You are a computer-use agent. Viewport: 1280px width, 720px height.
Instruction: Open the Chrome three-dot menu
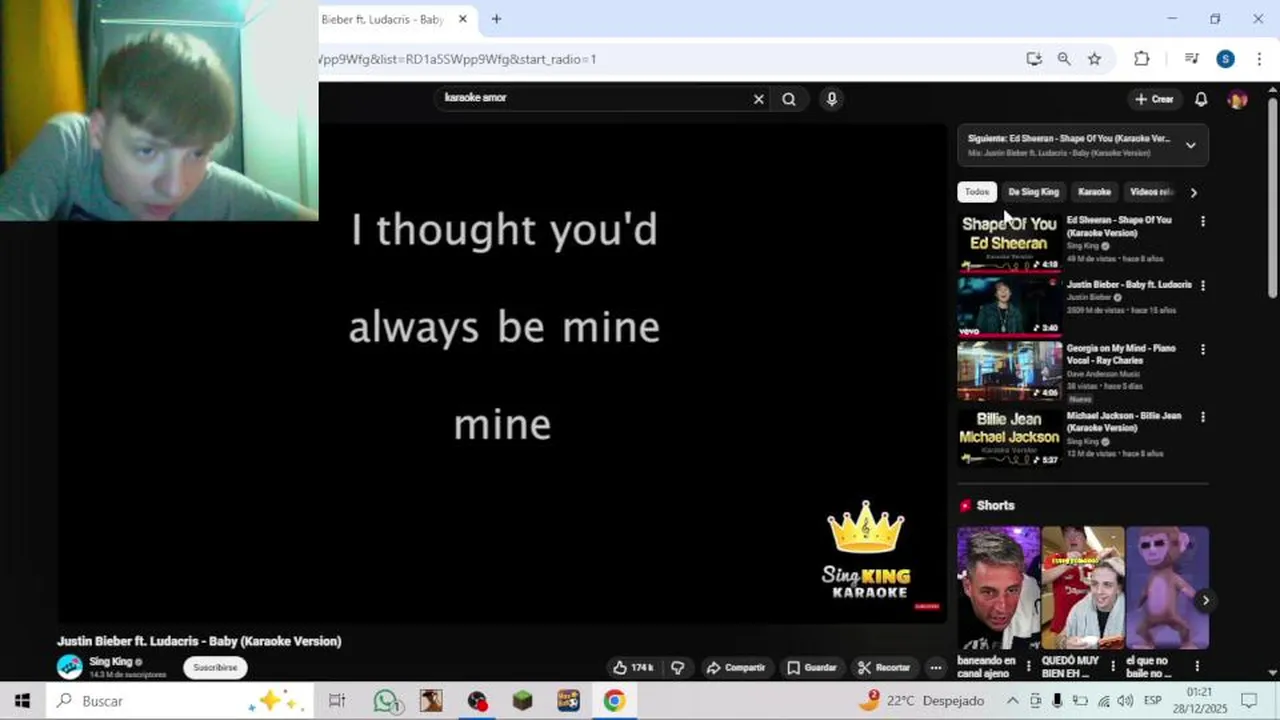[x=1259, y=59]
